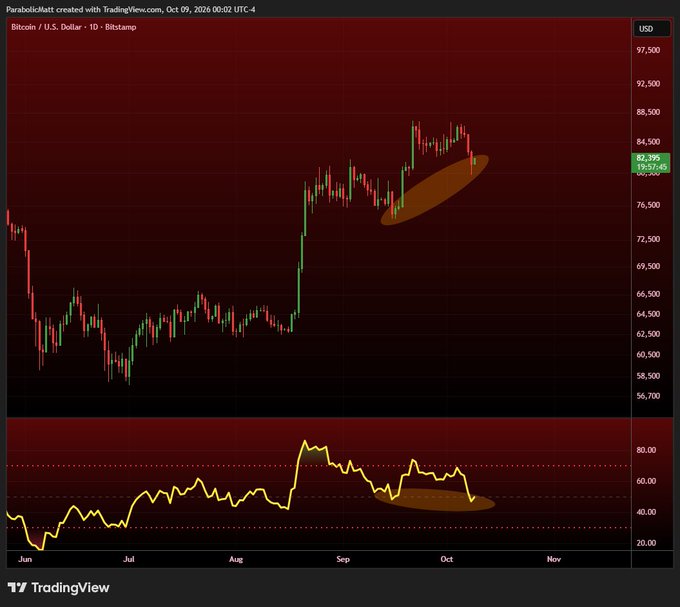Click the Nov label on time axis
The width and height of the screenshot is (680, 607).
[554, 559]
